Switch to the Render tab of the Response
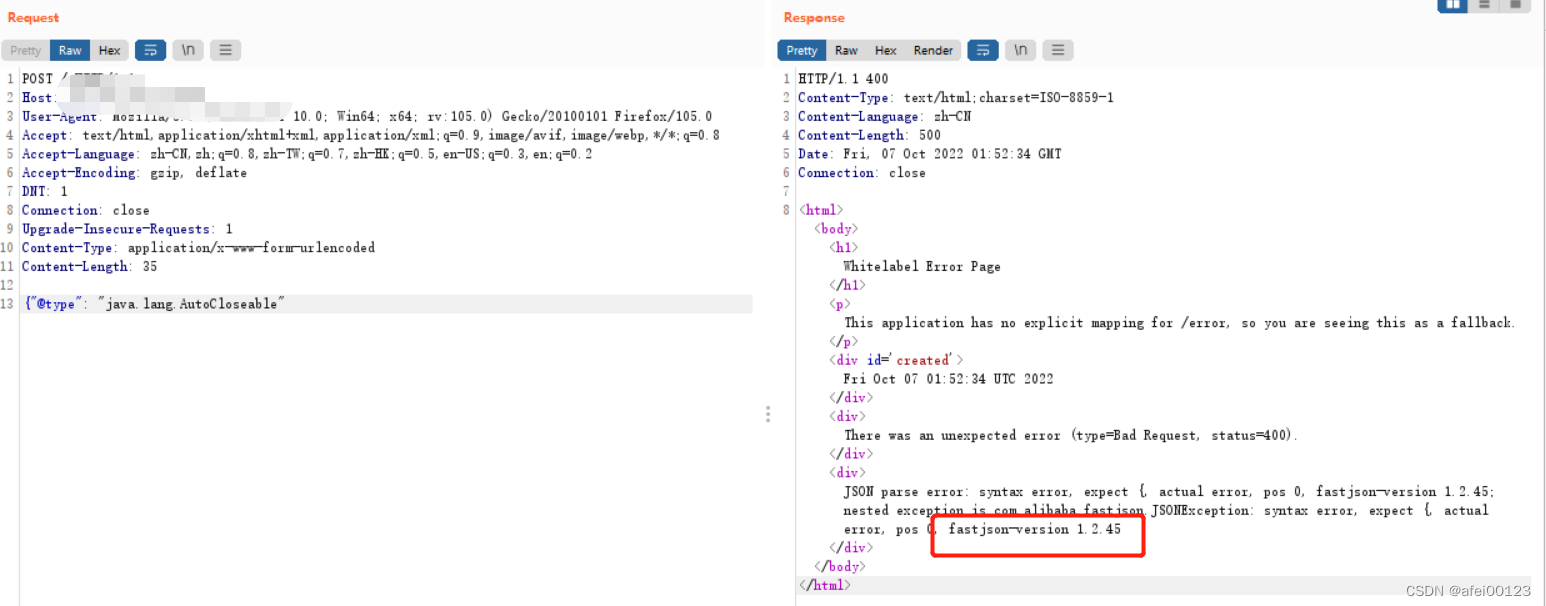Viewport: 1546px width, 606px height. [932, 49]
